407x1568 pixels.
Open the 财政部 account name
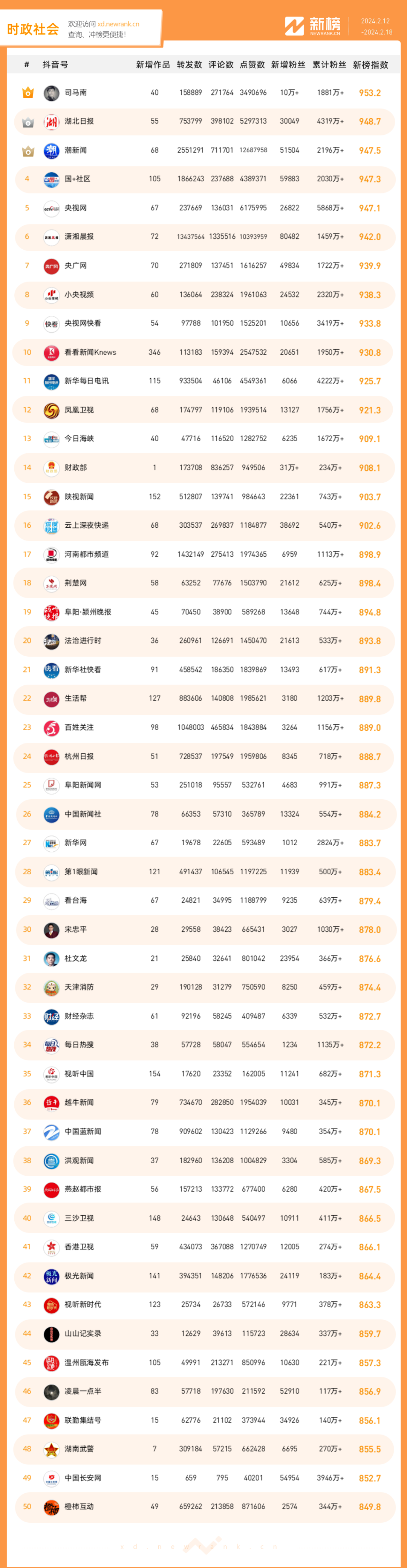click(75, 467)
